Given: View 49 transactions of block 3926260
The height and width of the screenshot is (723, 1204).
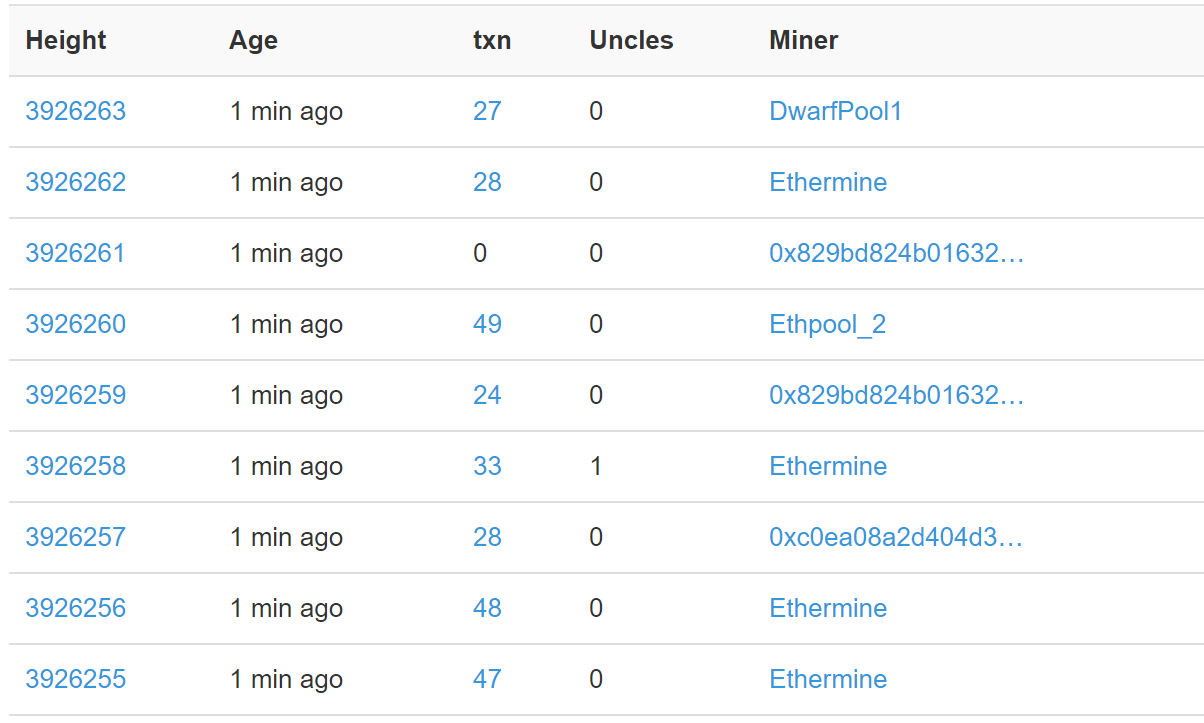Looking at the screenshot, I should coord(487,324).
